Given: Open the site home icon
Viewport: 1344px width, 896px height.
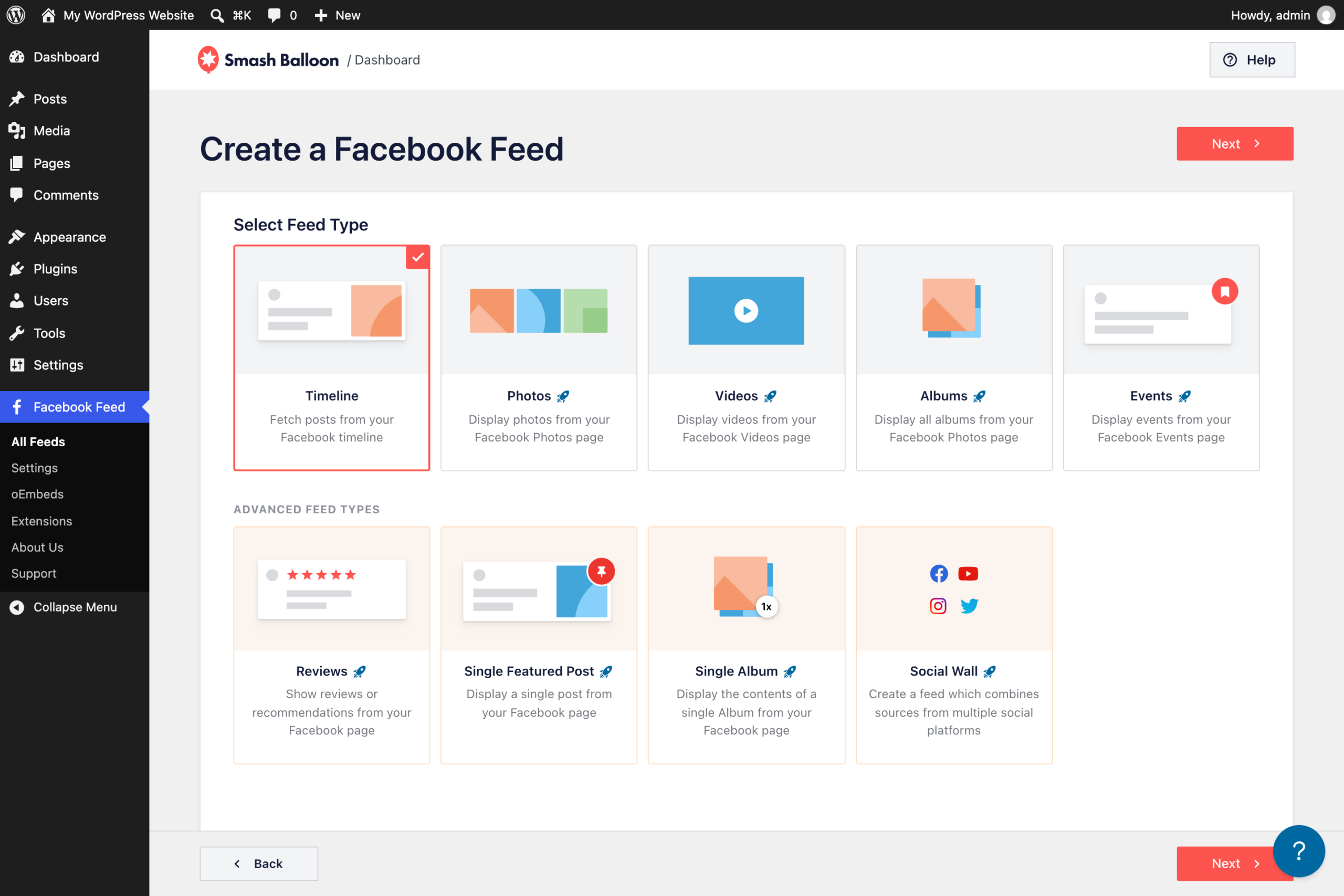Looking at the screenshot, I should (x=49, y=15).
